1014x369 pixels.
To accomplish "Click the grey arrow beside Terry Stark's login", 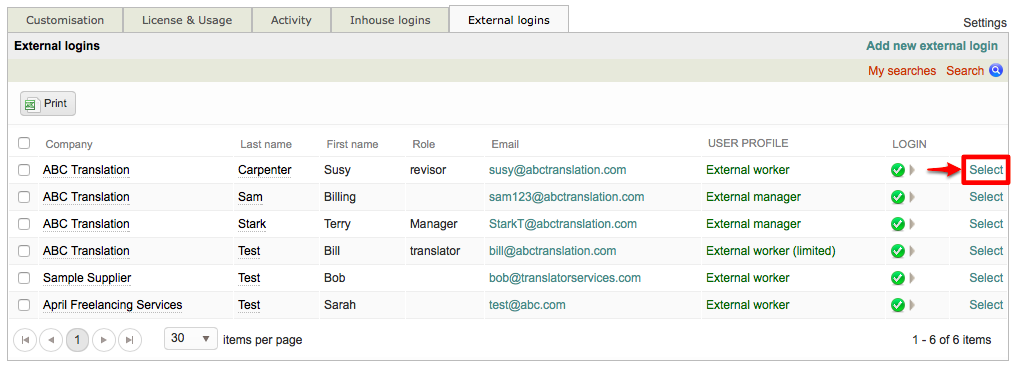I will 912,224.
